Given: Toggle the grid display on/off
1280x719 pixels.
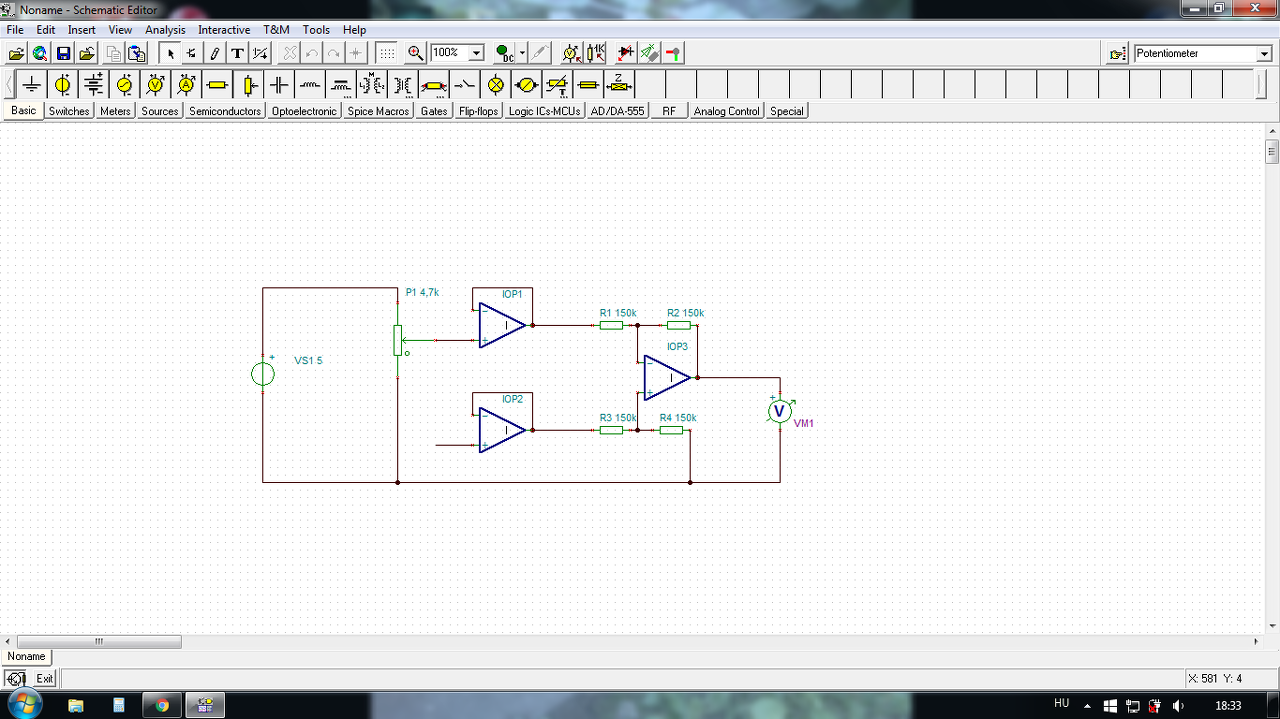Looking at the screenshot, I should 386,53.
